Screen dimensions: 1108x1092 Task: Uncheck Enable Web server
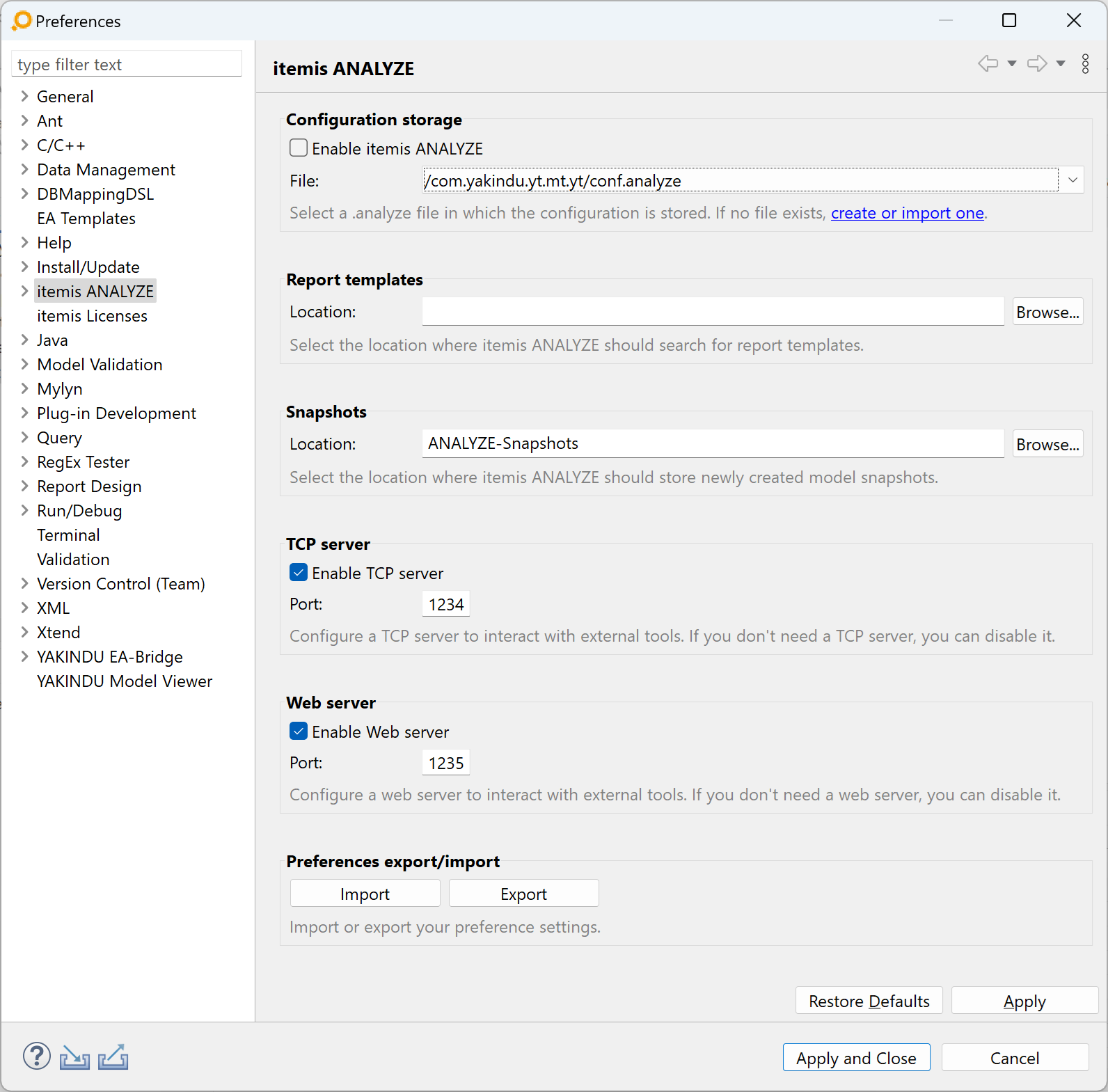[299, 731]
